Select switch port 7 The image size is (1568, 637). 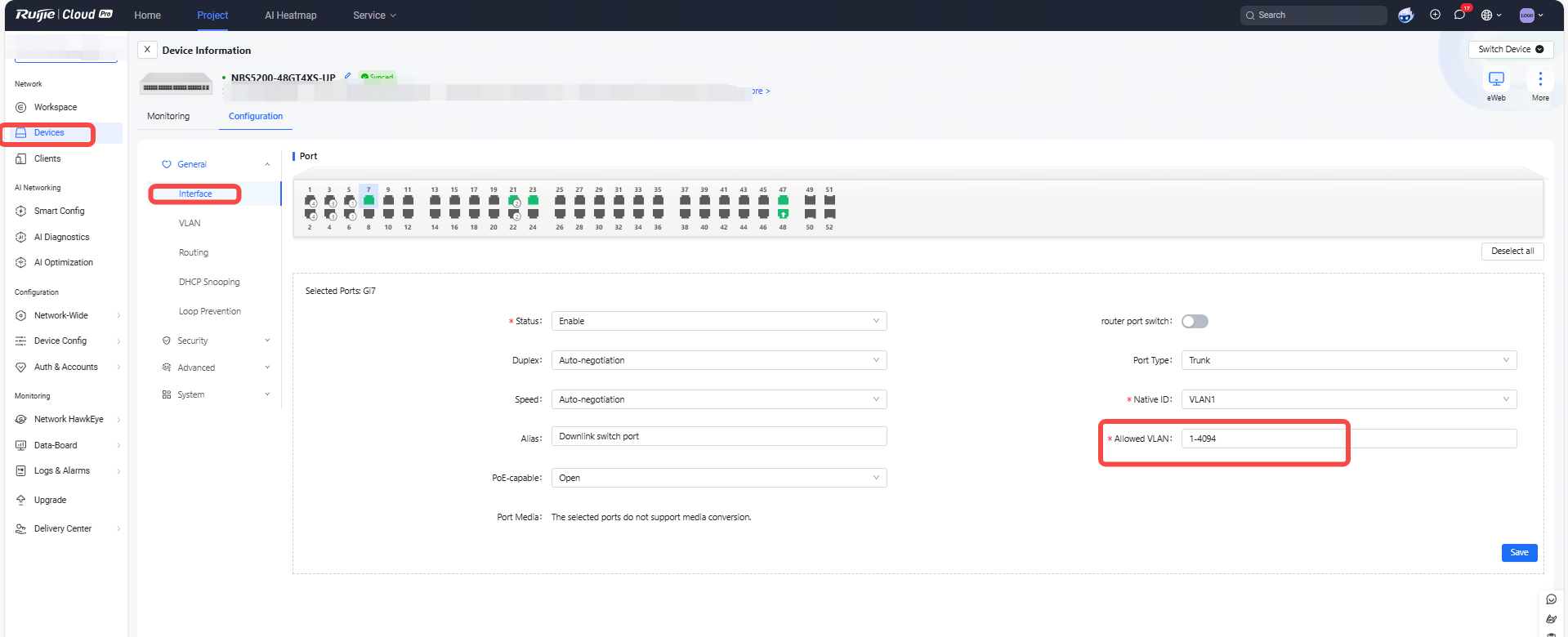point(369,199)
